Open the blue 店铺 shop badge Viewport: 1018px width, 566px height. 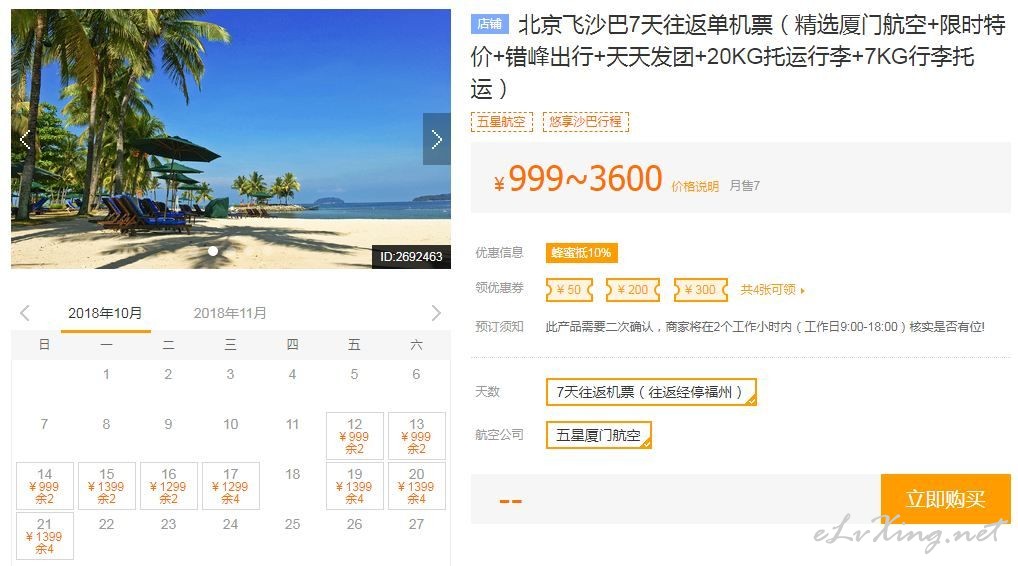[490, 24]
